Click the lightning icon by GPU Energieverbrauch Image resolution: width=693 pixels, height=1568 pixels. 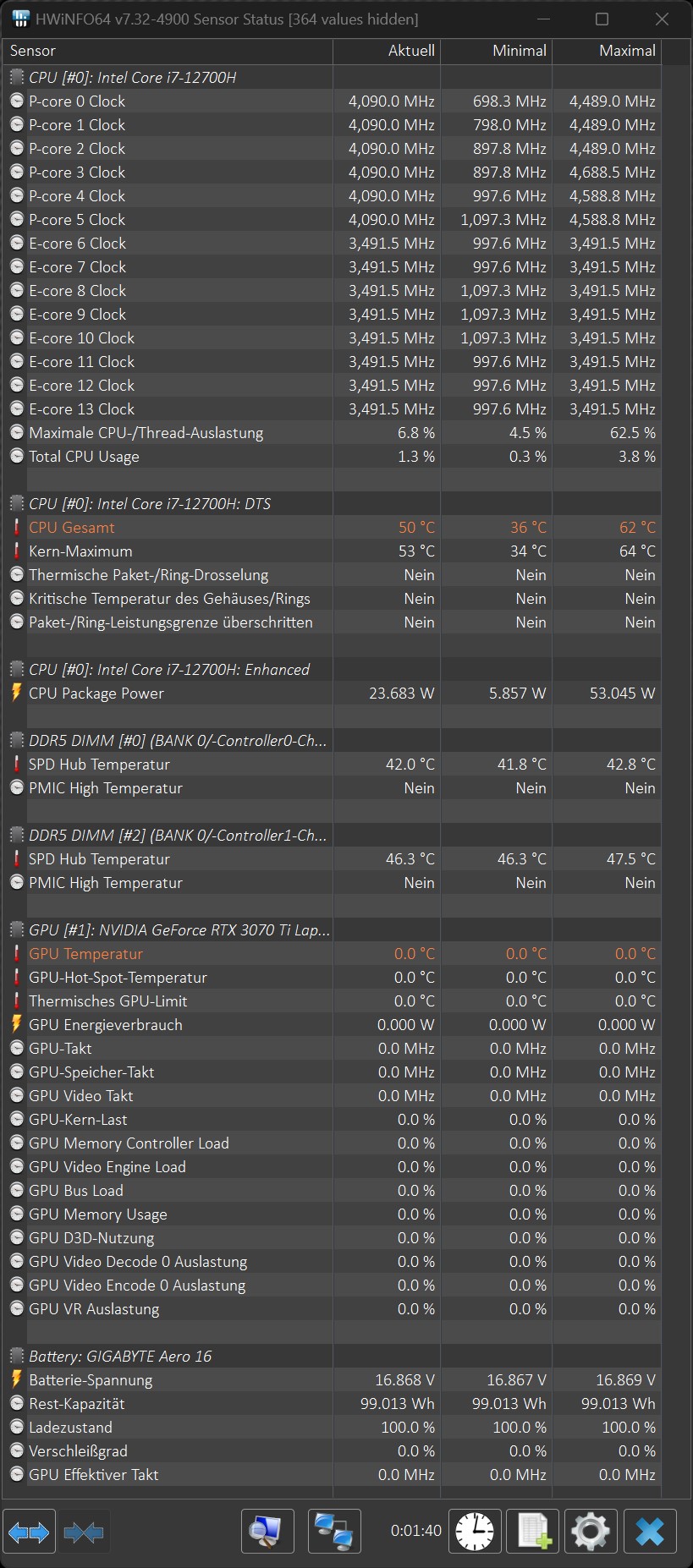(17, 1024)
